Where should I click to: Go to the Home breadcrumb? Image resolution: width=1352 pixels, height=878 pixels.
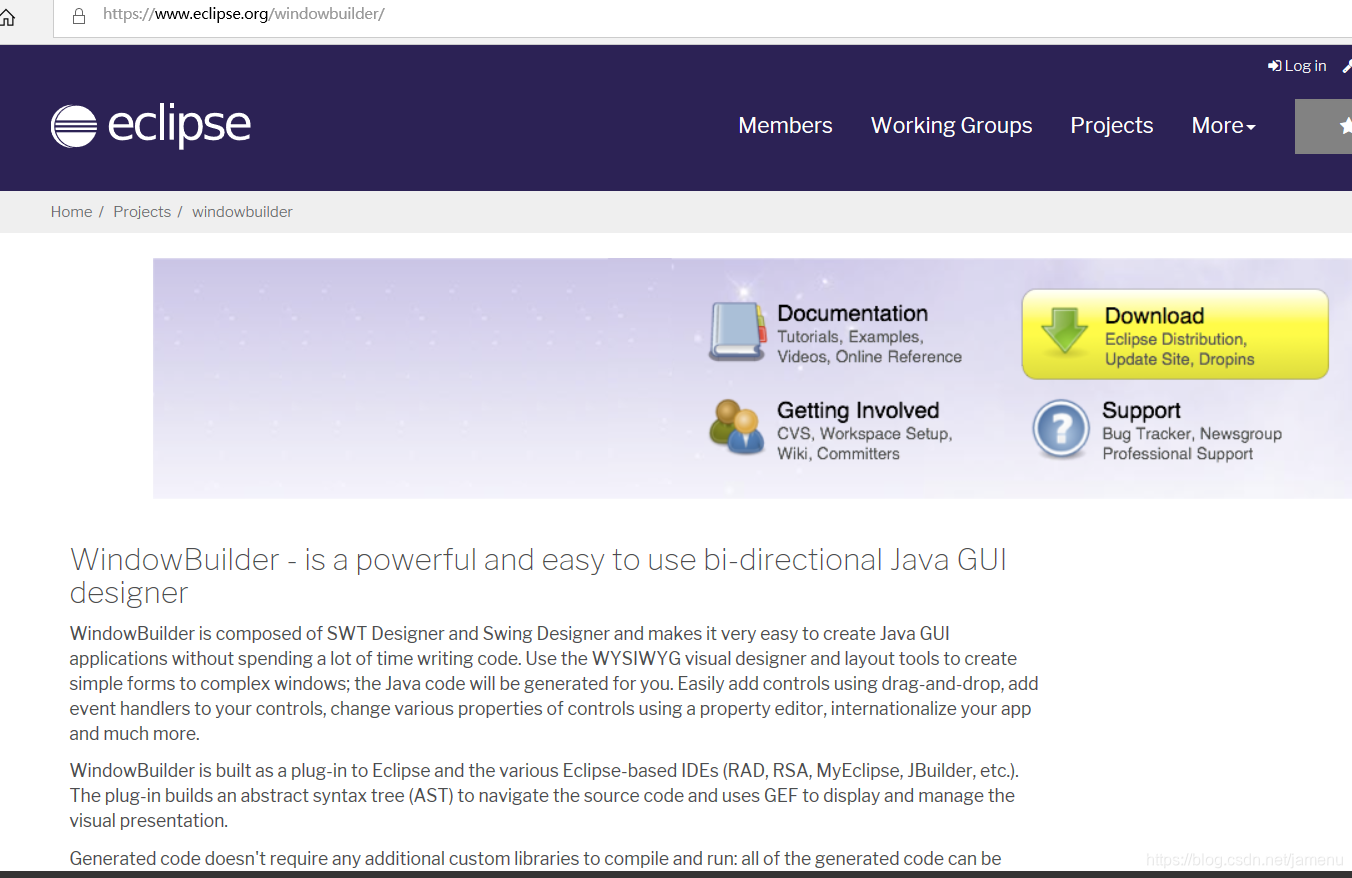click(71, 212)
